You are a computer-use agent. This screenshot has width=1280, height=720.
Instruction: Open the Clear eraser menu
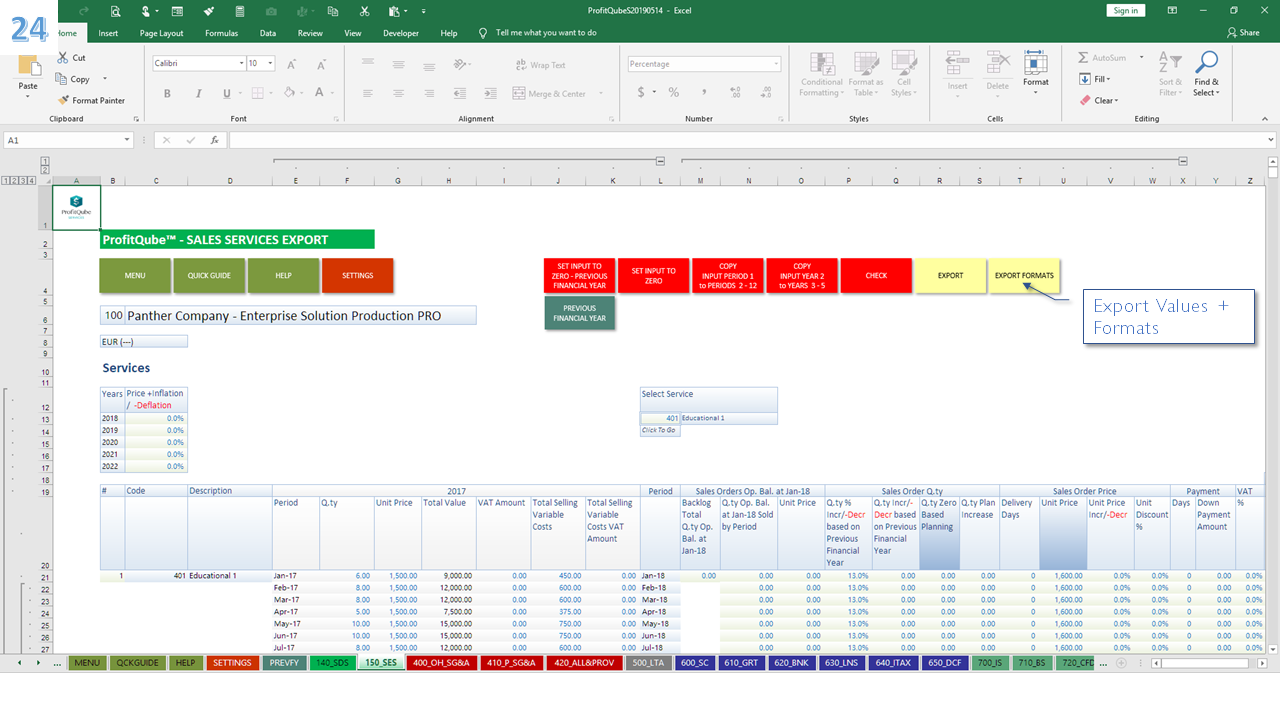click(x=1098, y=100)
